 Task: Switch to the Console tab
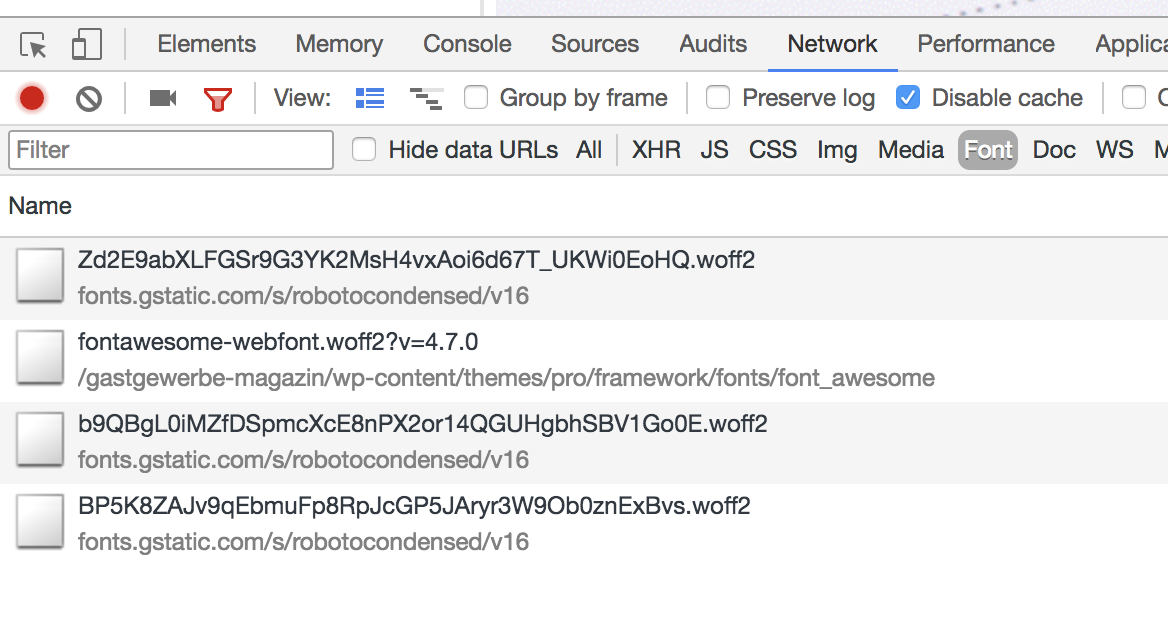click(x=467, y=44)
